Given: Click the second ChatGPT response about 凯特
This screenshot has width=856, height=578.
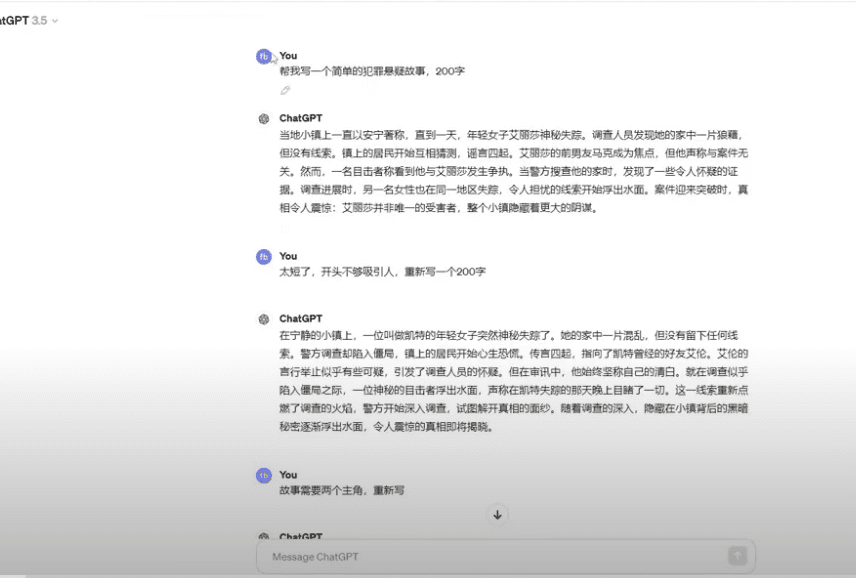Looking at the screenshot, I should click(512, 381).
